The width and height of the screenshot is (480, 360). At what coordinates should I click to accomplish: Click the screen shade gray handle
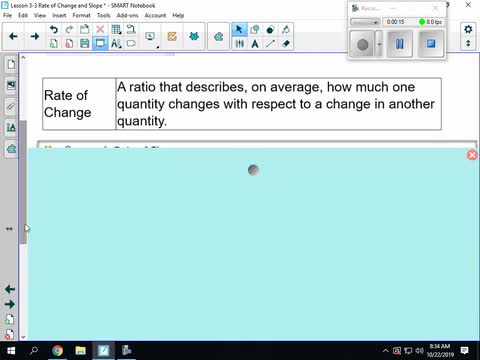[x=253, y=170]
